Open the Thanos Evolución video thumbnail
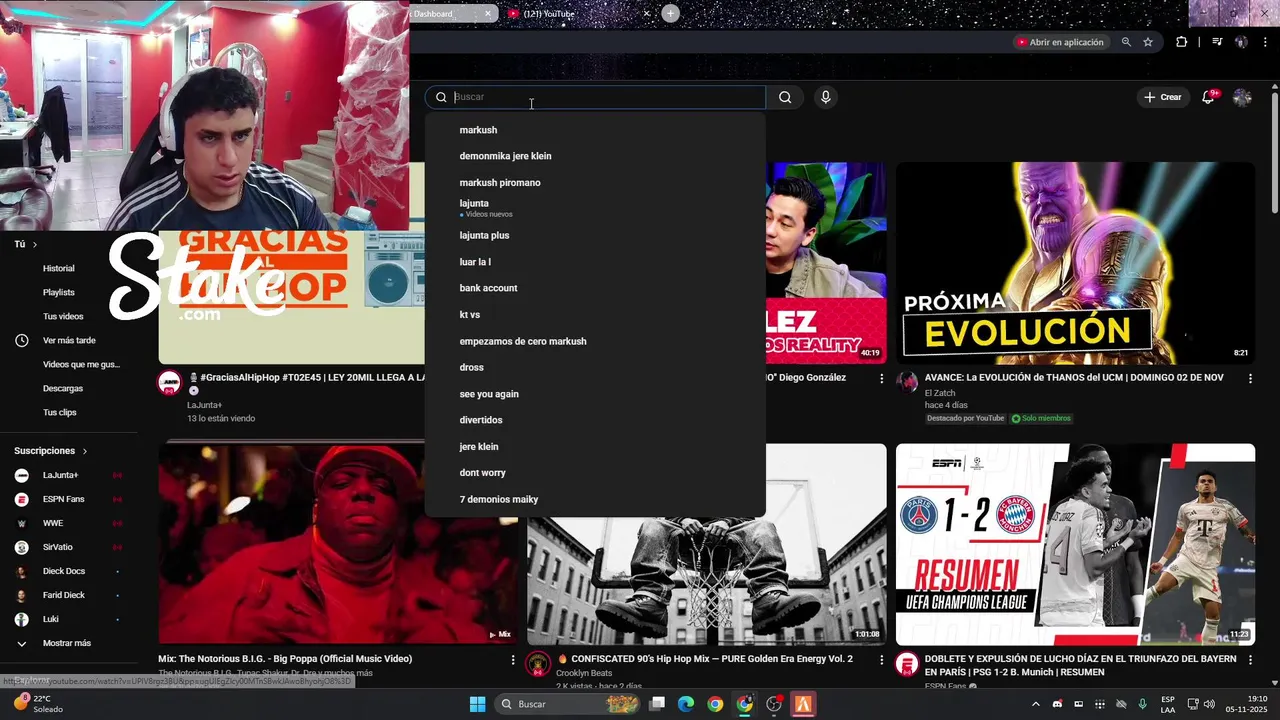This screenshot has width=1280, height=720. tap(1075, 263)
